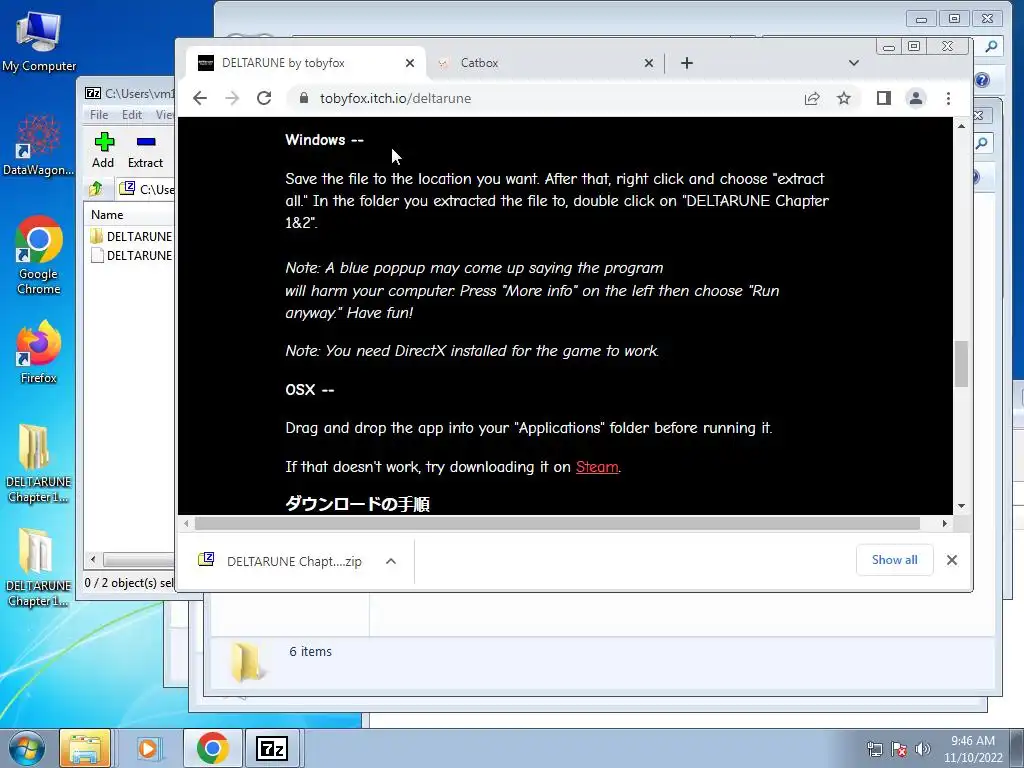Click the horizontal scrollbar right arrow
1024x768 pixels.
[944, 523]
